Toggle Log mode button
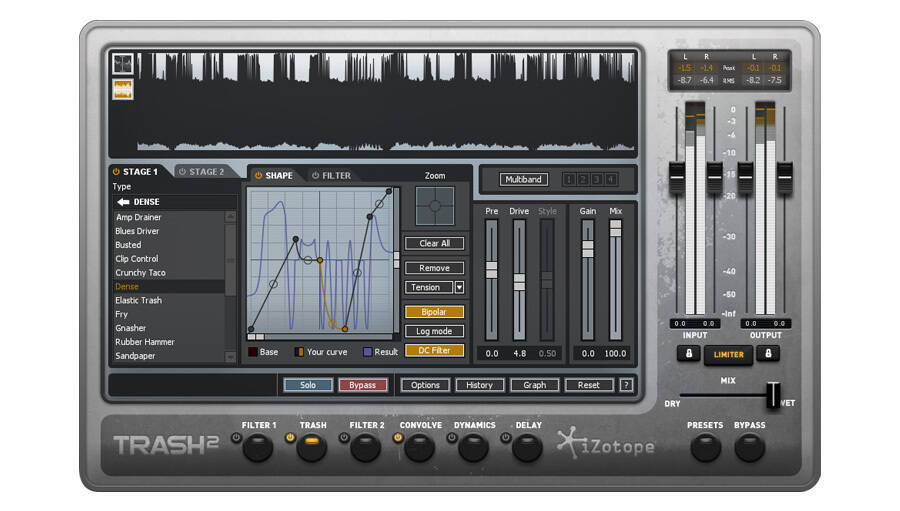Image resolution: width=900 pixels, height=511 pixels. [435, 331]
